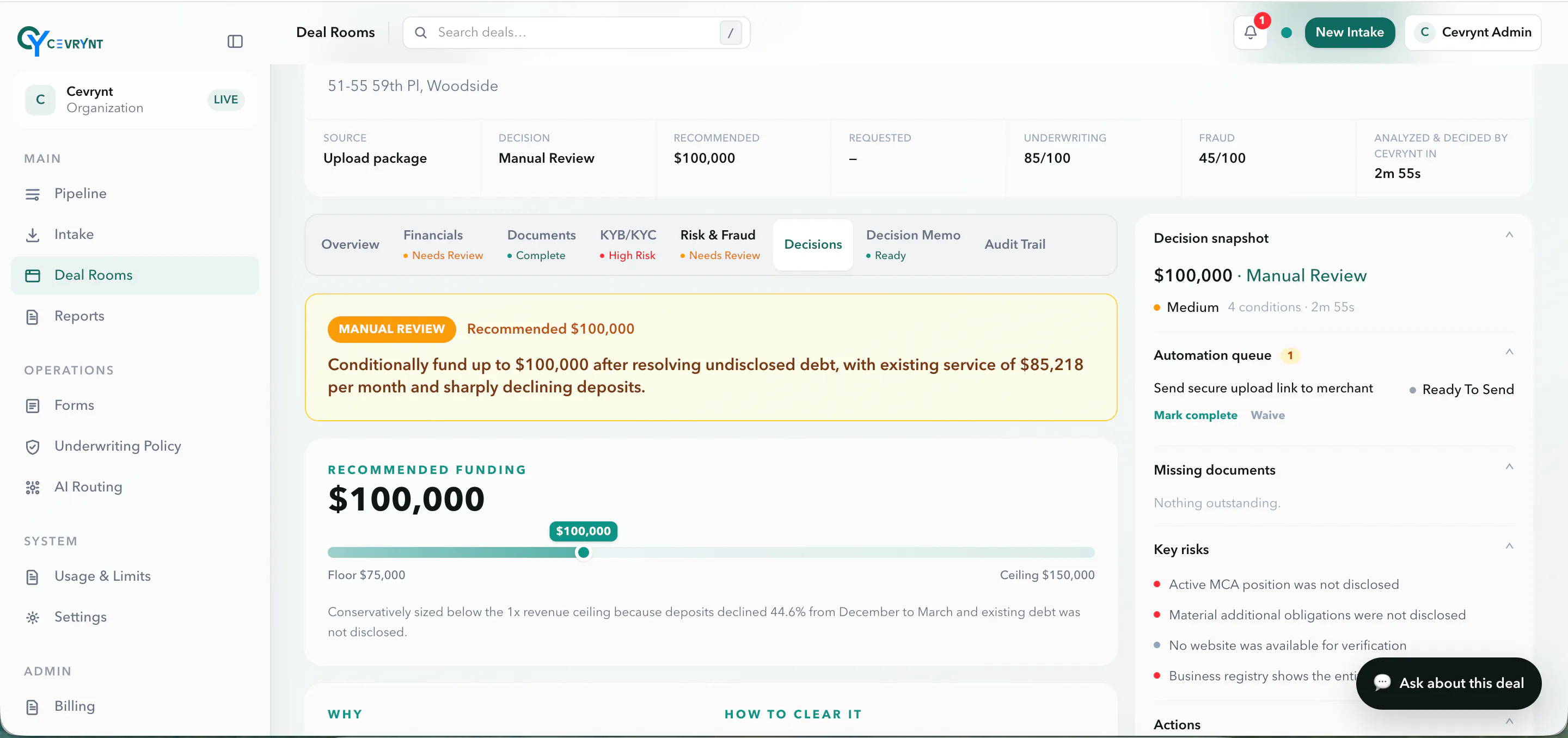Image resolution: width=1568 pixels, height=738 pixels.
Task: Click the Usage & Limits icon
Action: pos(33,577)
